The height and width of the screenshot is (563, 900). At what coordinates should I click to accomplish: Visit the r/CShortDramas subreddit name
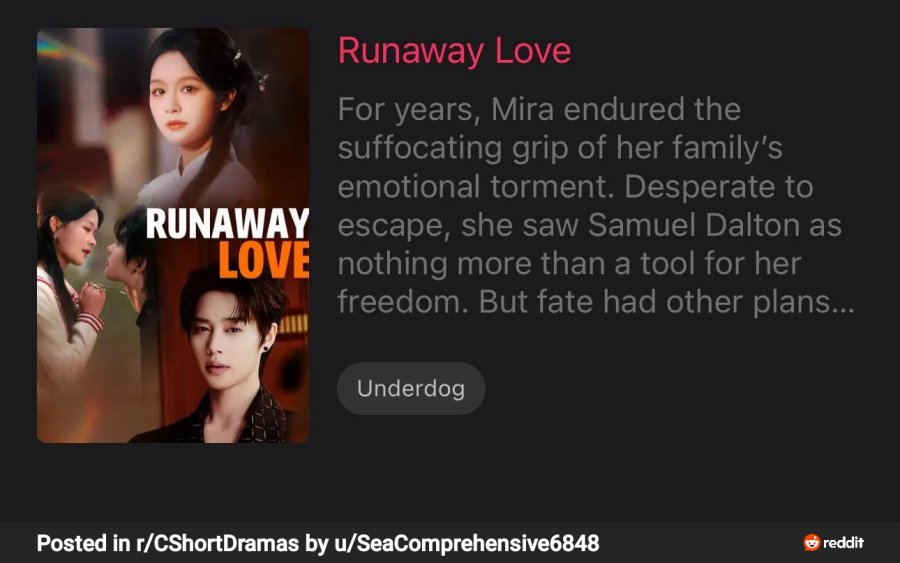(x=218, y=543)
